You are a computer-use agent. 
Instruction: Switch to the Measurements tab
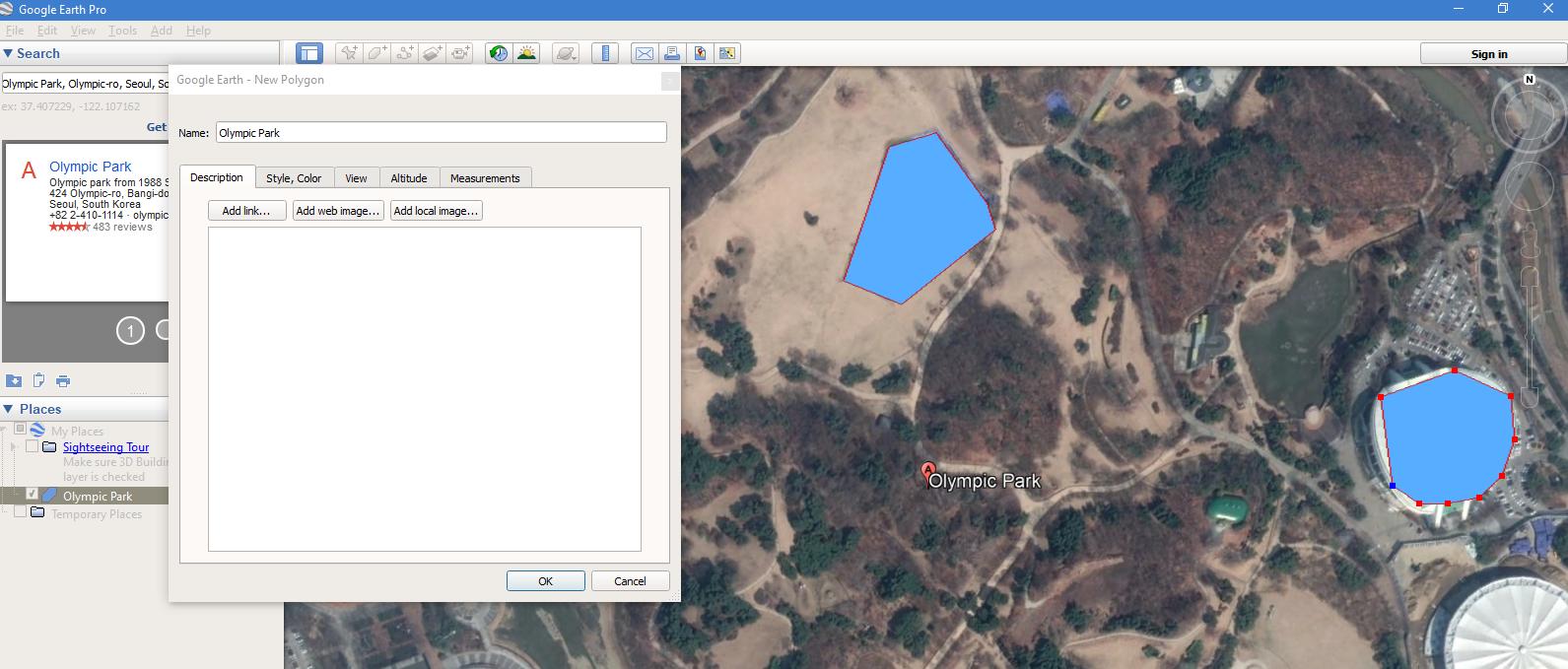point(485,178)
